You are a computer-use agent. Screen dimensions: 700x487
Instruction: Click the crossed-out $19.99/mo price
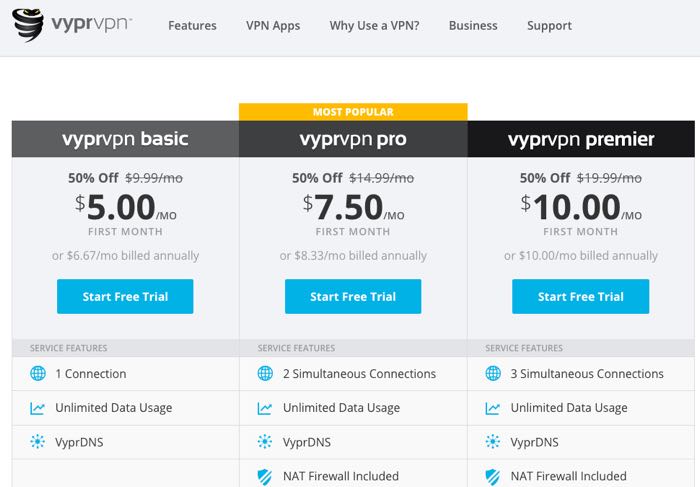click(x=609, y=178)
